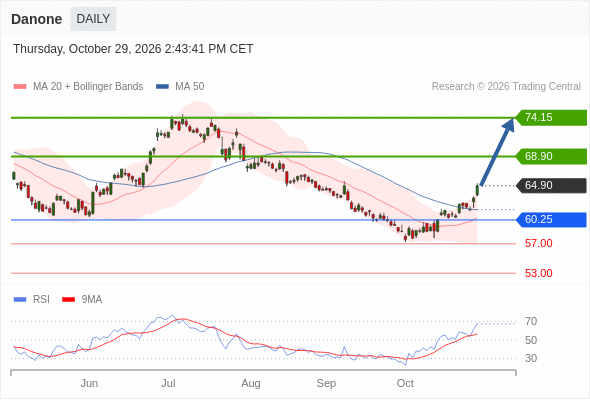The height and width of the screenshot is (400, 590).
Task: Click the Danone title text
Action: coord(36,19)
